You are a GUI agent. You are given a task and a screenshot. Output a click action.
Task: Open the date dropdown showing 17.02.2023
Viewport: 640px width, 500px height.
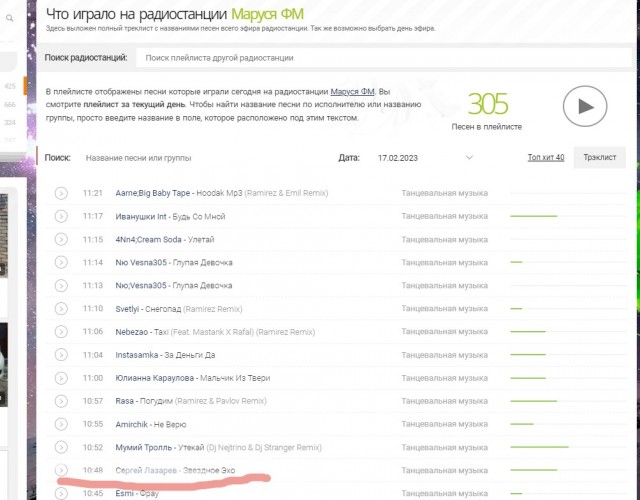pos(424,158)
